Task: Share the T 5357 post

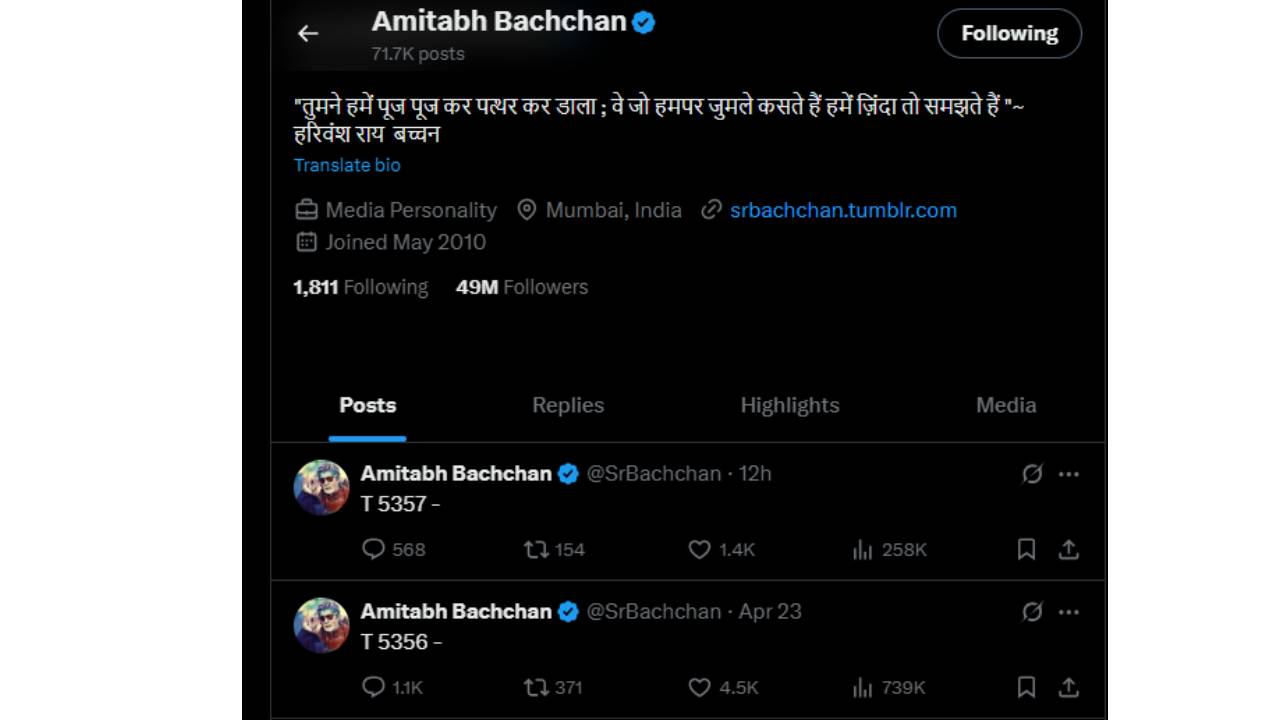Action: tap(1069, 549)
